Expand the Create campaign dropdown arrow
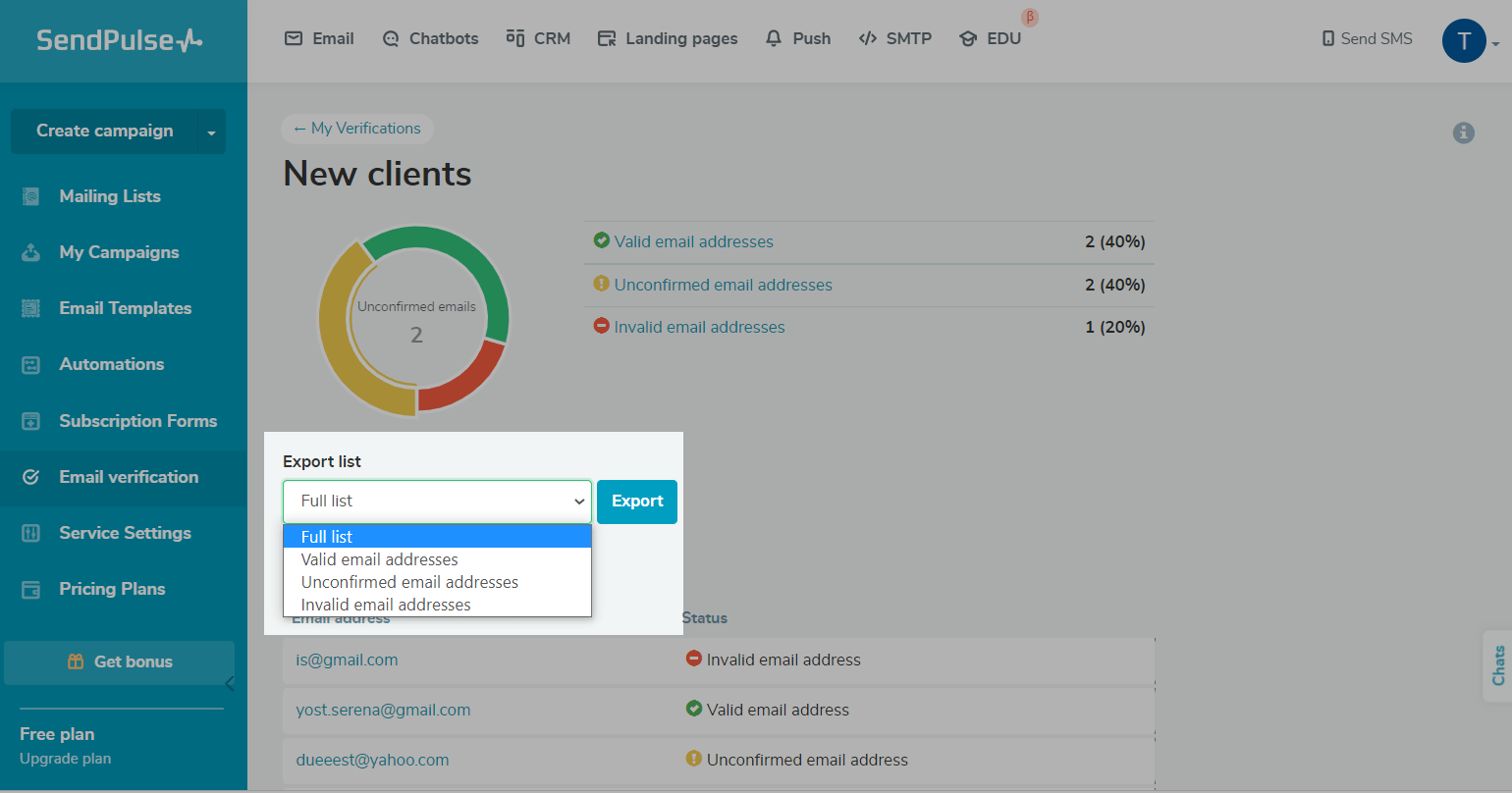The width and height of the screenshot is (1512, 793). click(x=211, y=132)
